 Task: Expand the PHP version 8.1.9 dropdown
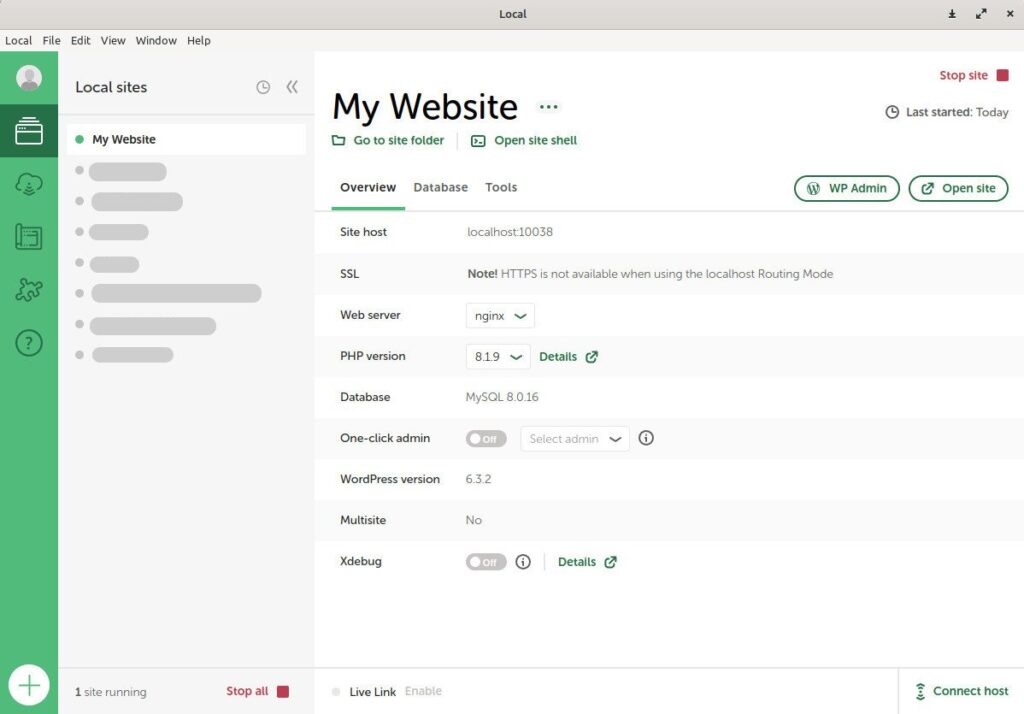click(498, 356)
